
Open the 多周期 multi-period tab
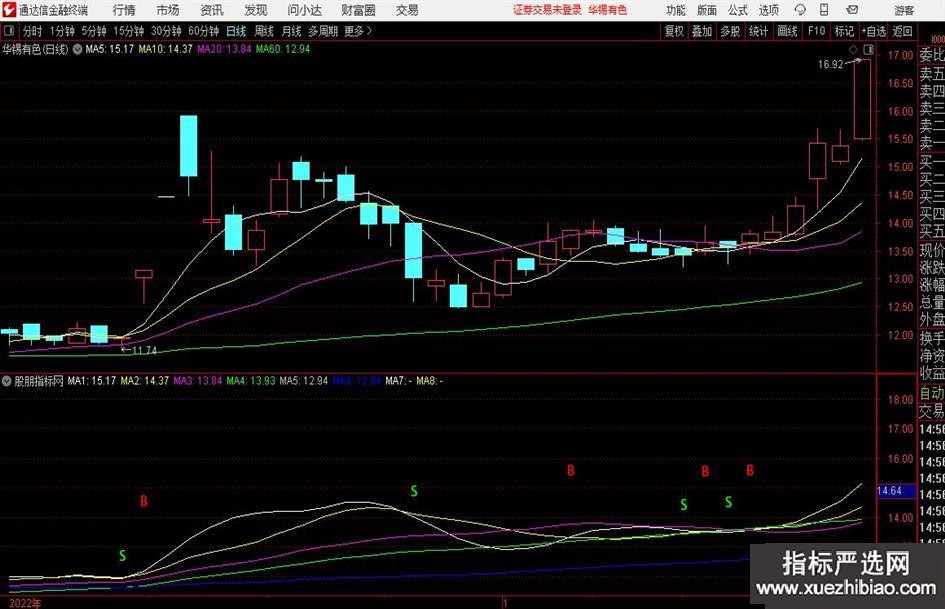pyautogui.click(x=323, y=31)
